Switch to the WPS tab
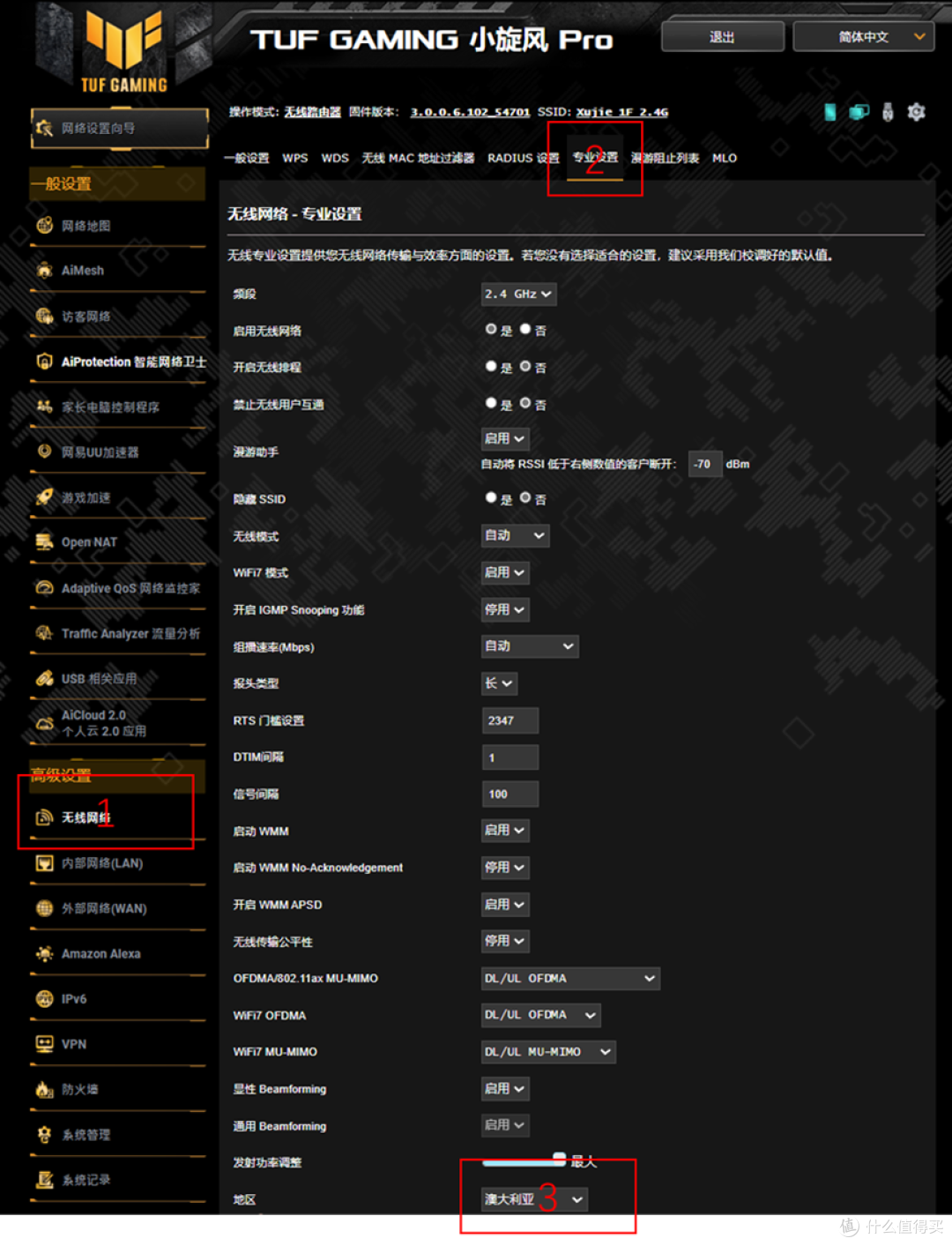The width and height of the screenshot is (952, 1246). 295,158
